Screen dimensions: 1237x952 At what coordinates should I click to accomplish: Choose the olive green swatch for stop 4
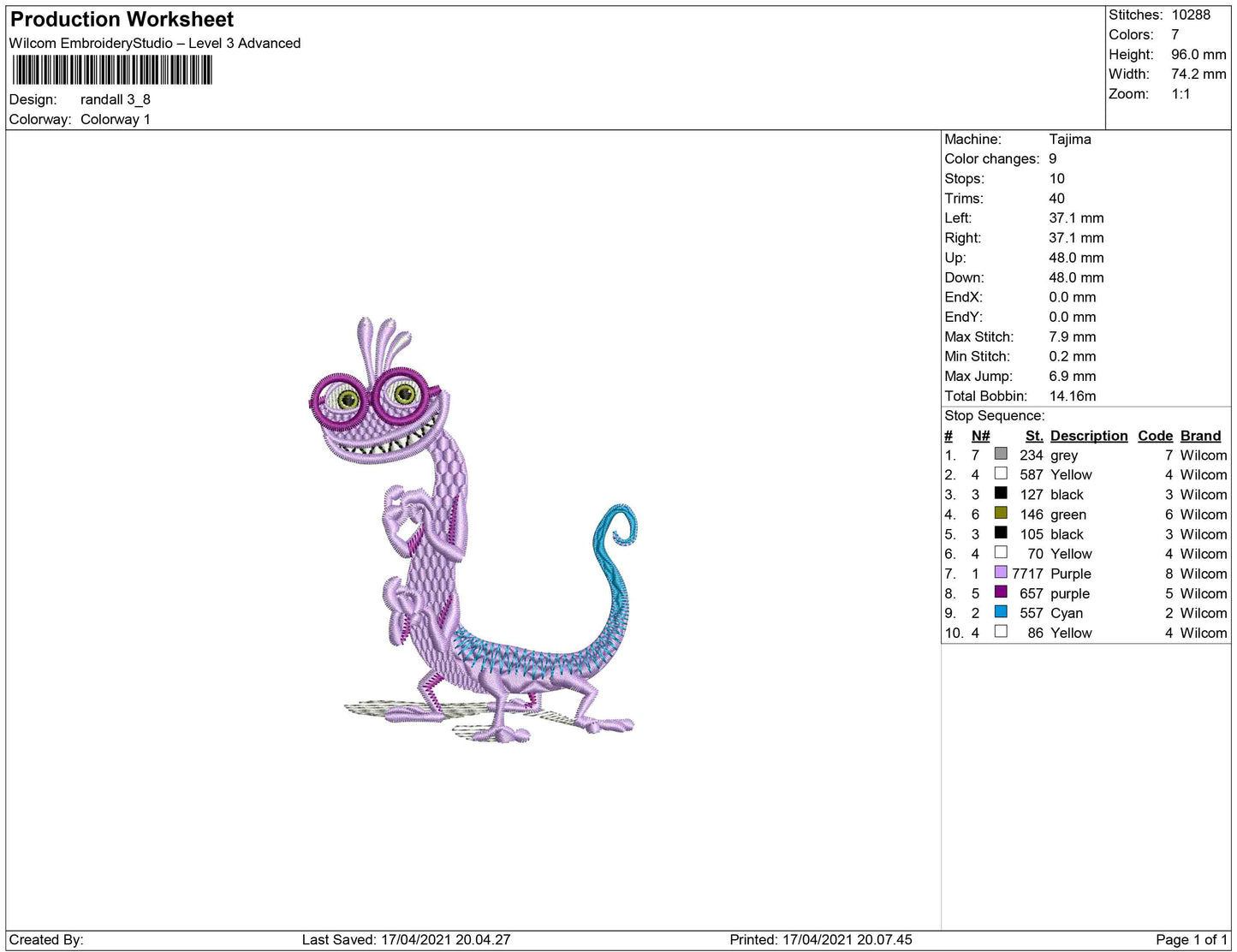1001,513
